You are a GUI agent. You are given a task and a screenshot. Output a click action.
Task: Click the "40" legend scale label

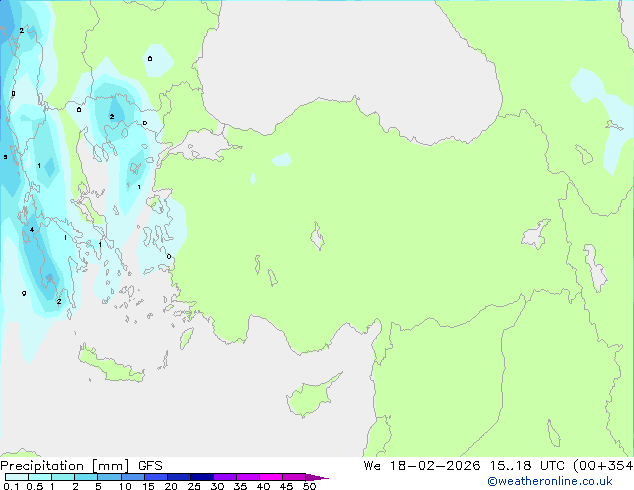263,486
